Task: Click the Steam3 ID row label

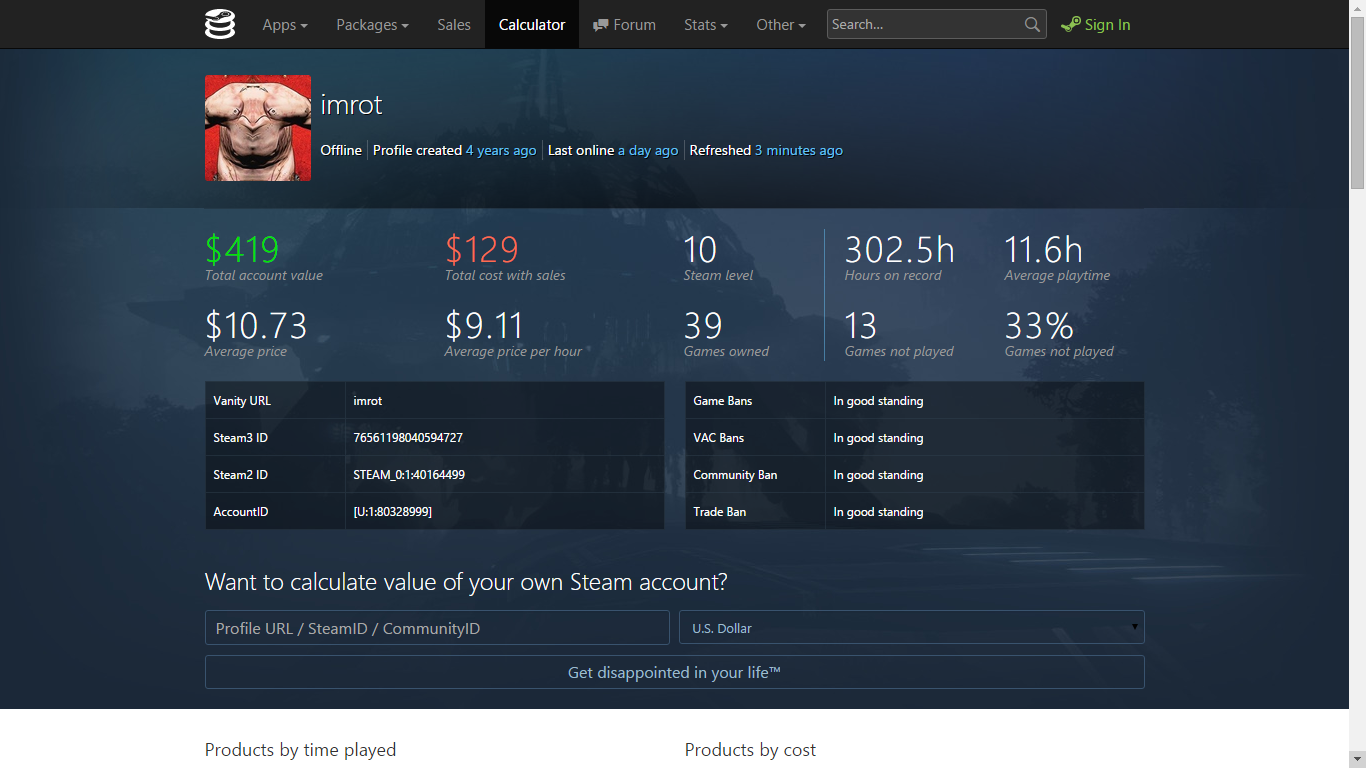Action: (240, 438)
